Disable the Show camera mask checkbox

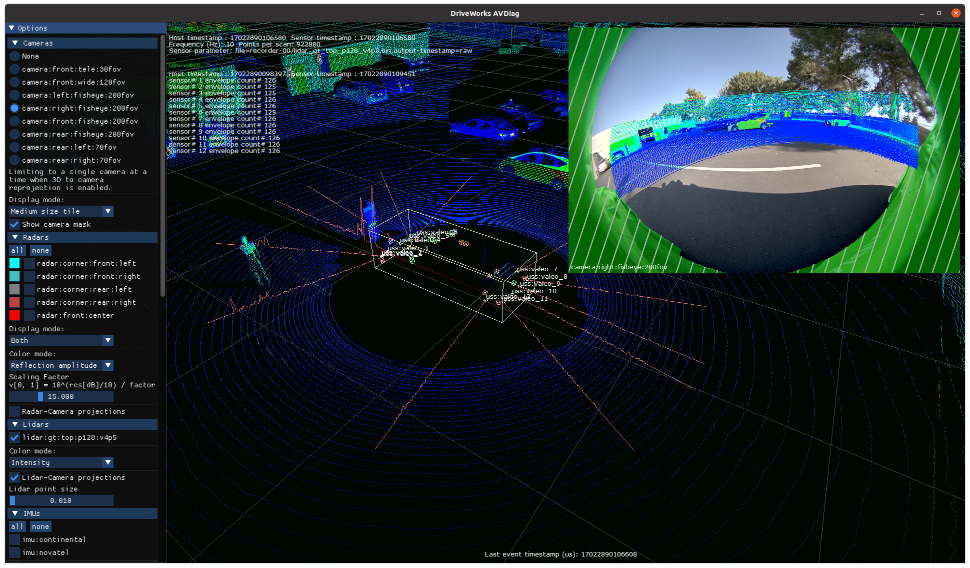point(15,225)
